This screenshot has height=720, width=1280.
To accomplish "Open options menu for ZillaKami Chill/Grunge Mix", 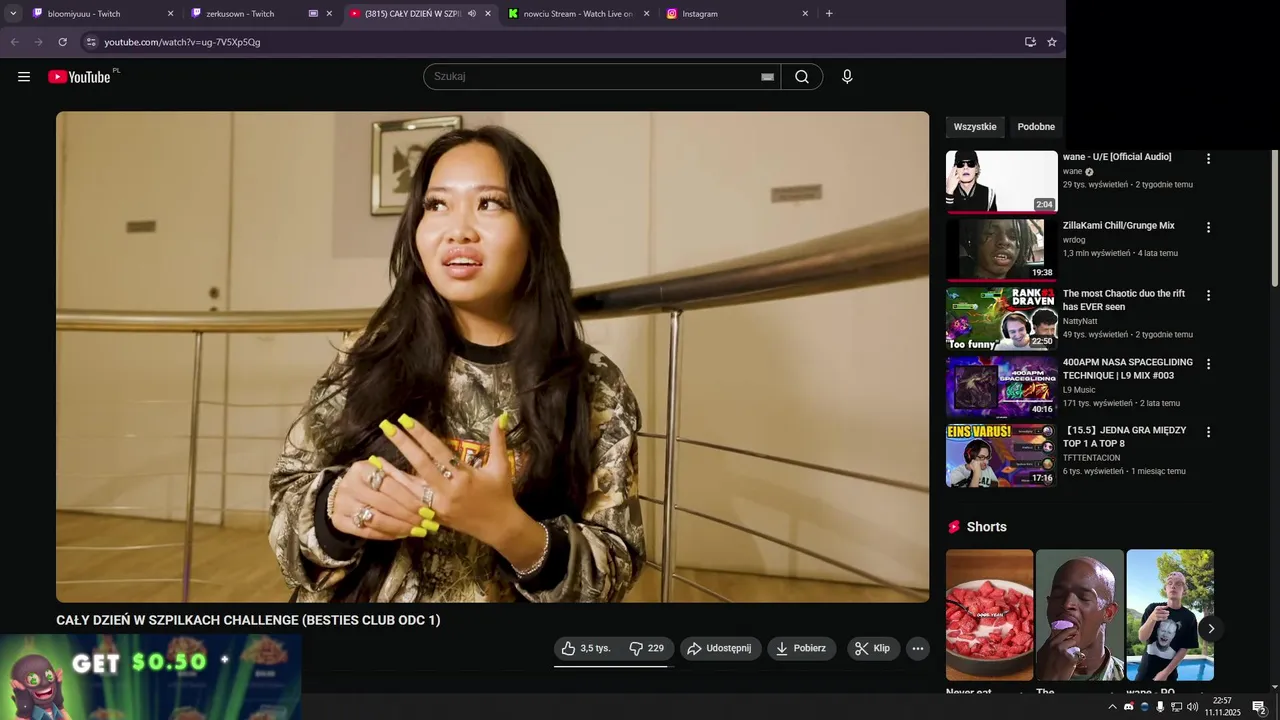I will click(x=1208, y=228).
